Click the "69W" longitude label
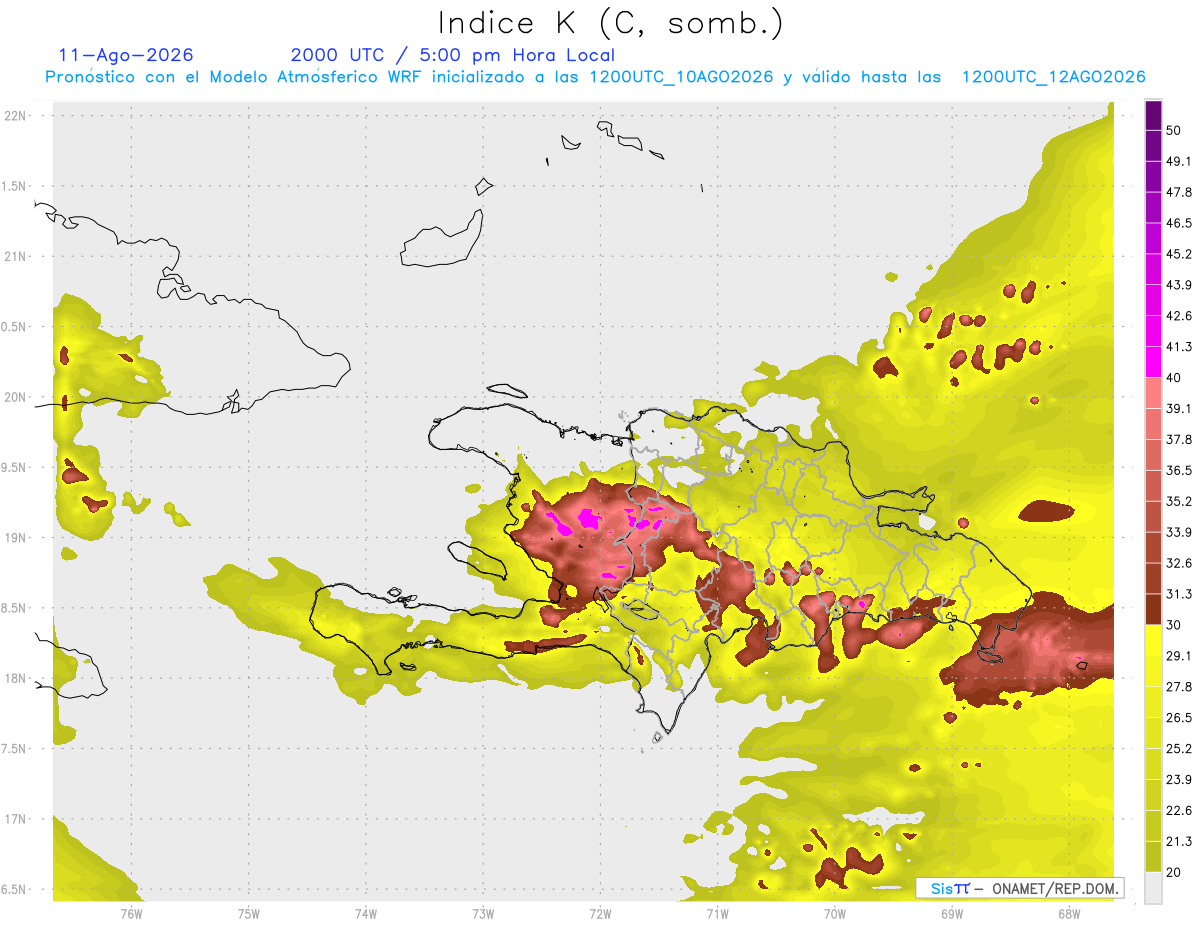This screenshot has height=927, width=1200. (952, 914)
